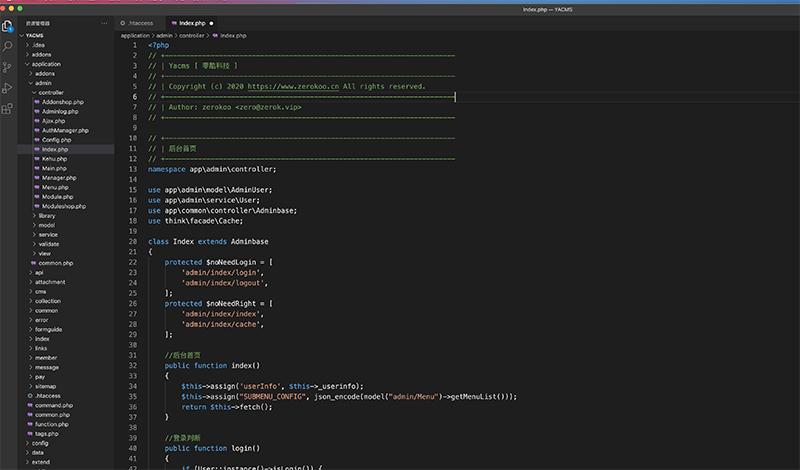Viewport: 800px width, 470px height.
Task: Click PHP icon beside Menu.php file
Action: click(36, 187)
